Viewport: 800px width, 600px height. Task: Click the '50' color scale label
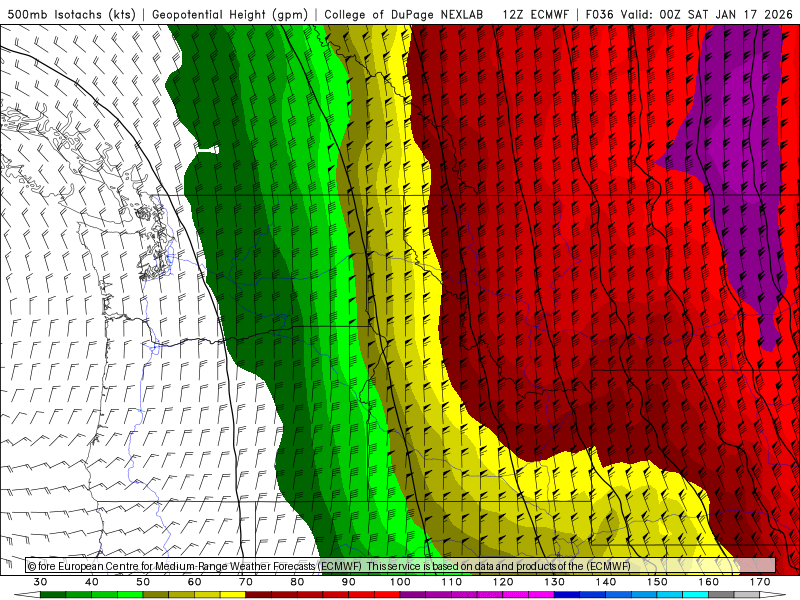coord(143,582)
